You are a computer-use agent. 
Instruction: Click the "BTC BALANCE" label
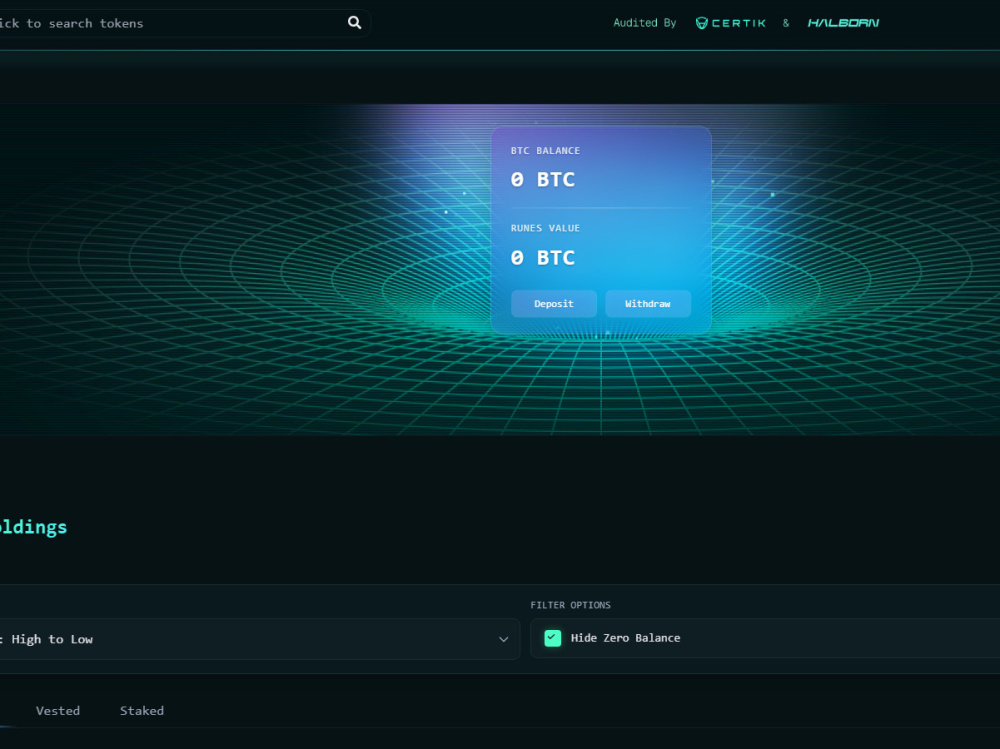(x=545, y=151)
